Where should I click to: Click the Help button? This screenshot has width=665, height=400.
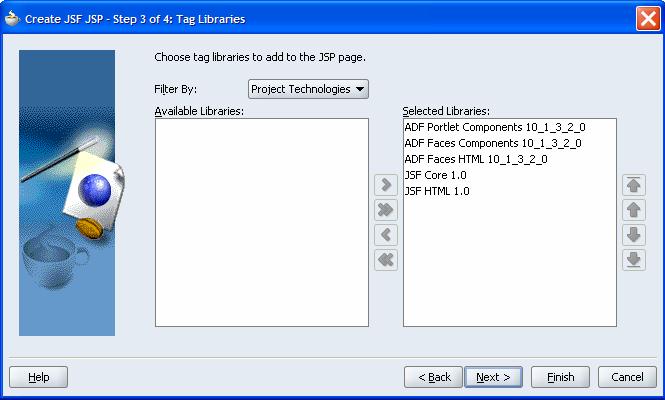tap(38, 377)
